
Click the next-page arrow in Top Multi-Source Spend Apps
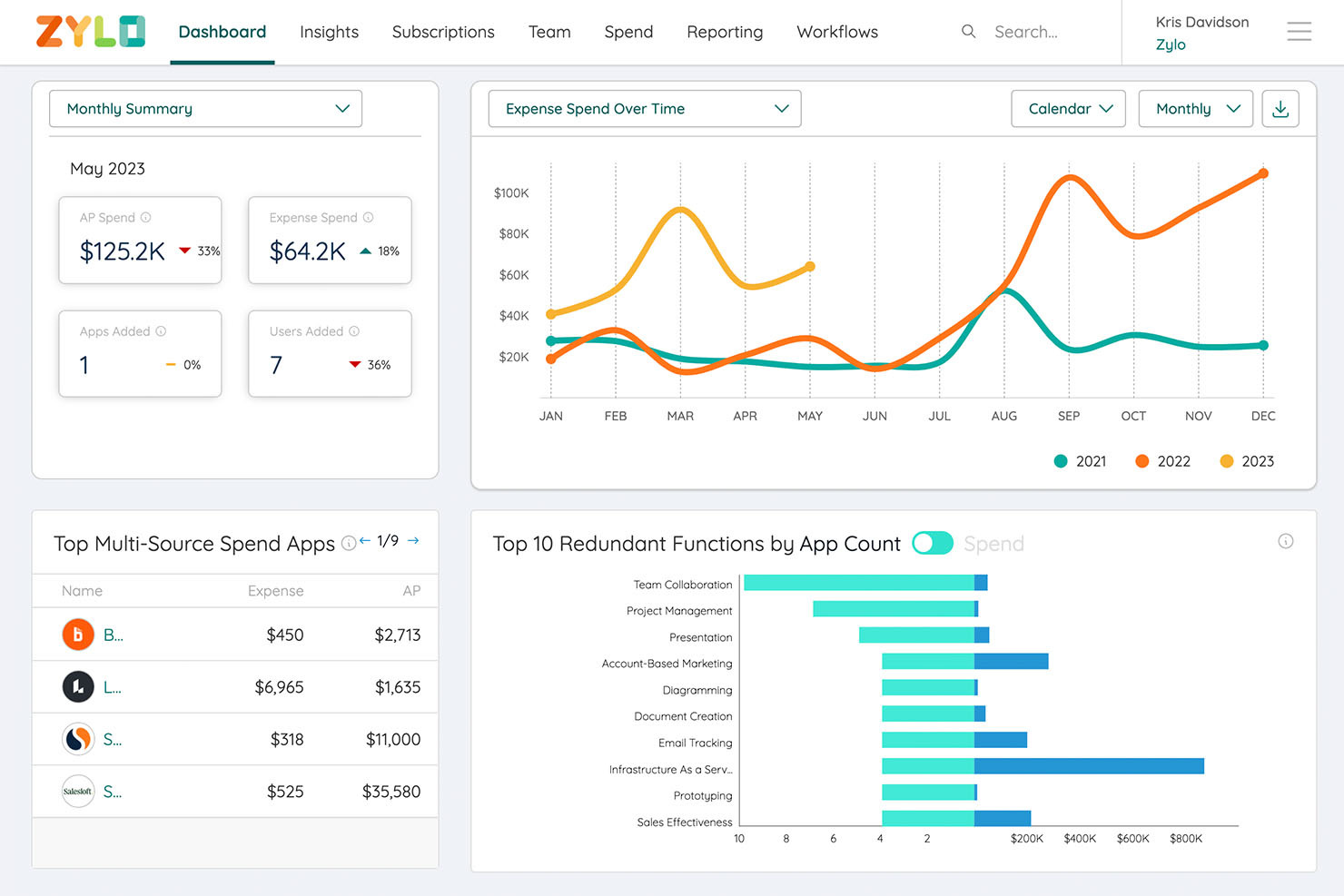413,540
